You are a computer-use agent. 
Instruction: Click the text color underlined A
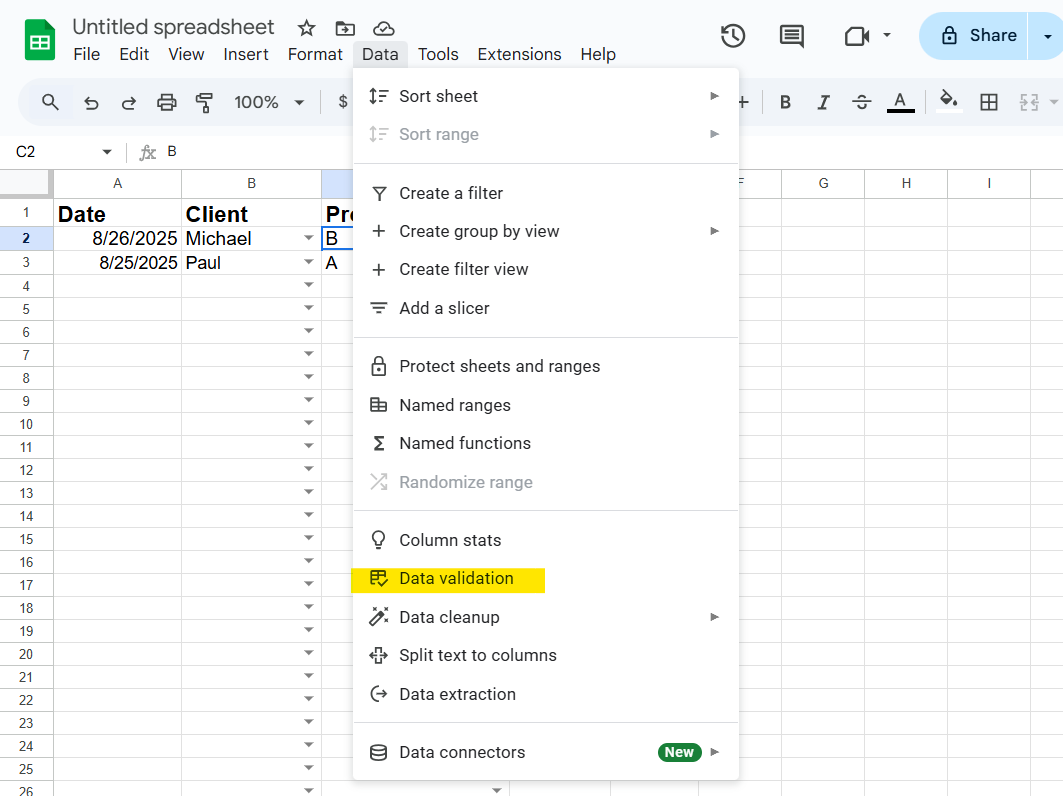coord(900,101)
